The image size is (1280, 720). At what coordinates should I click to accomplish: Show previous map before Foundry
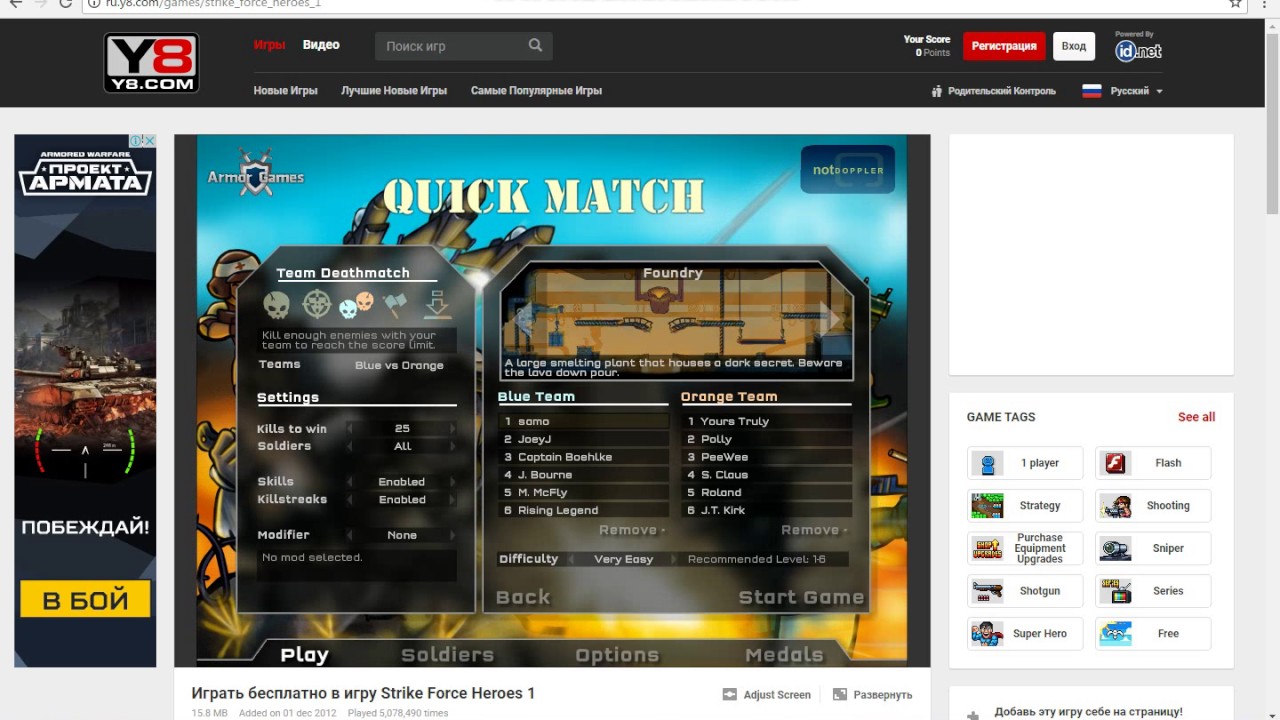coord(523,319)
